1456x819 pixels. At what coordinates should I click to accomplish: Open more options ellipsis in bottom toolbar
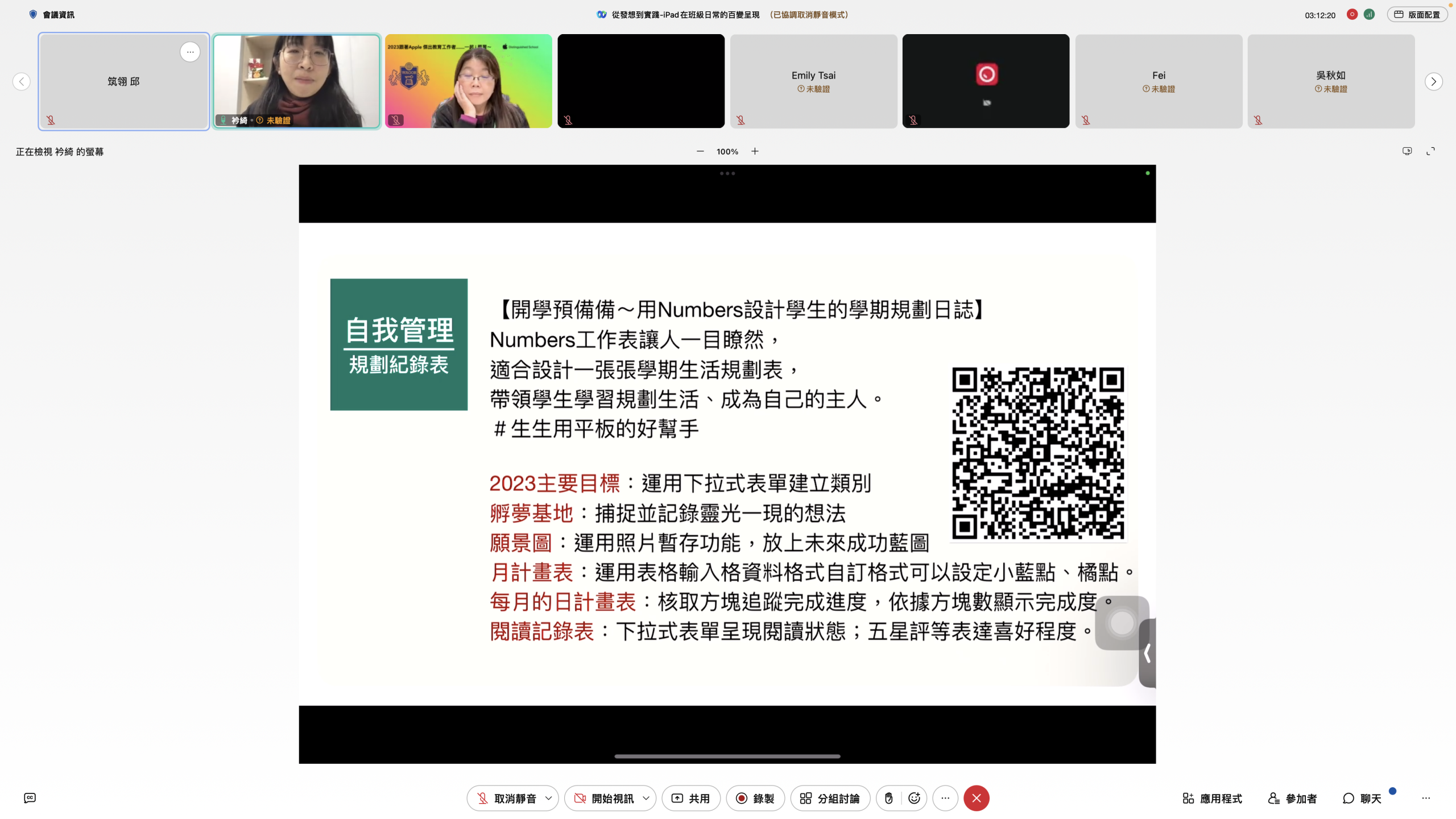pyautogui.click(x=945, y=798)
